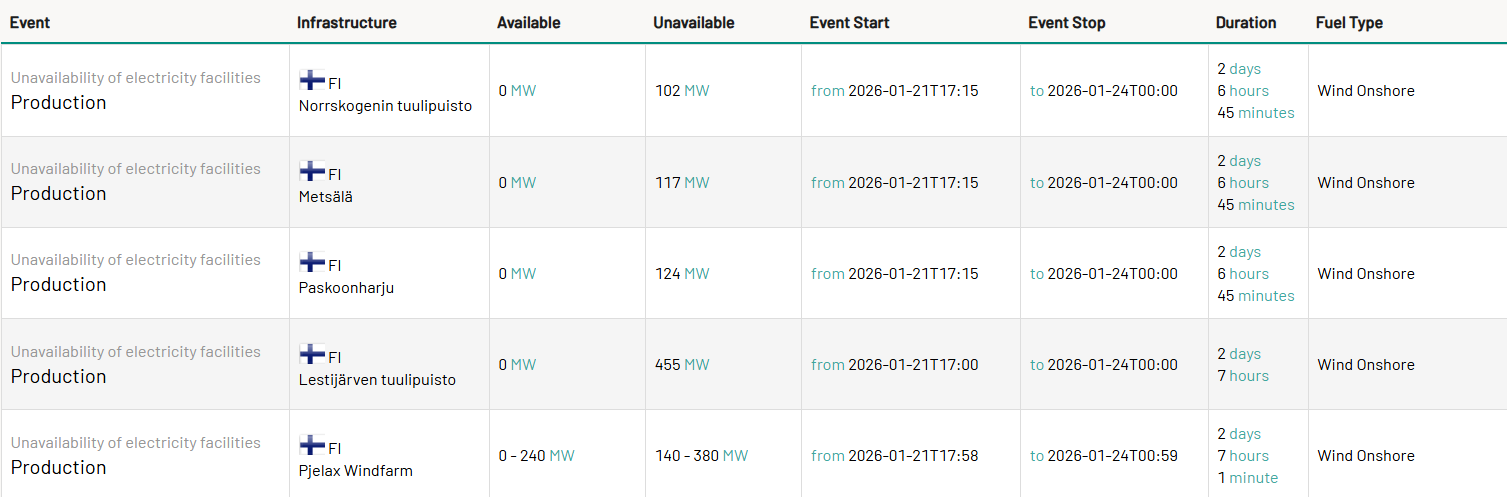This screenshot has height=497, width=1507.
Task: Click the Event Start column header
Action: tap(849, 23)
